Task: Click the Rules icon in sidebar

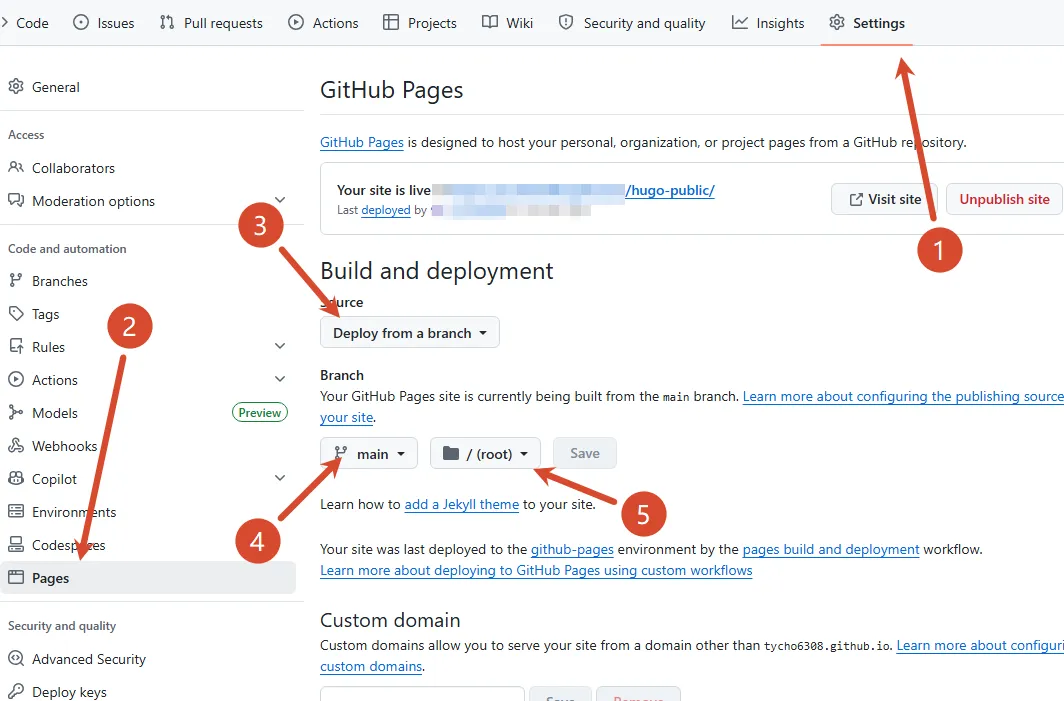Action: (x=16, y=346)
